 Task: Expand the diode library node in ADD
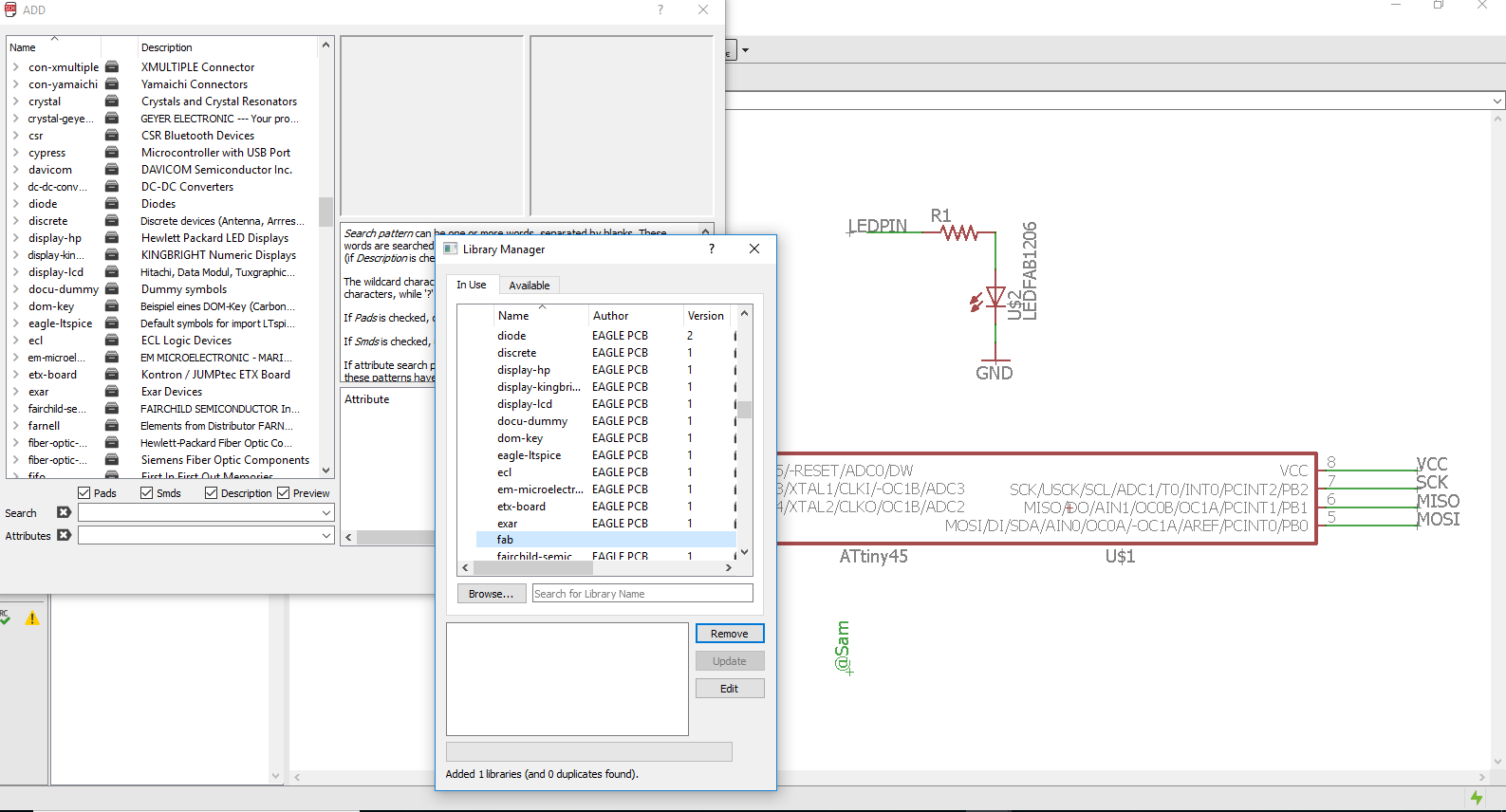click(x=16, y=204)
